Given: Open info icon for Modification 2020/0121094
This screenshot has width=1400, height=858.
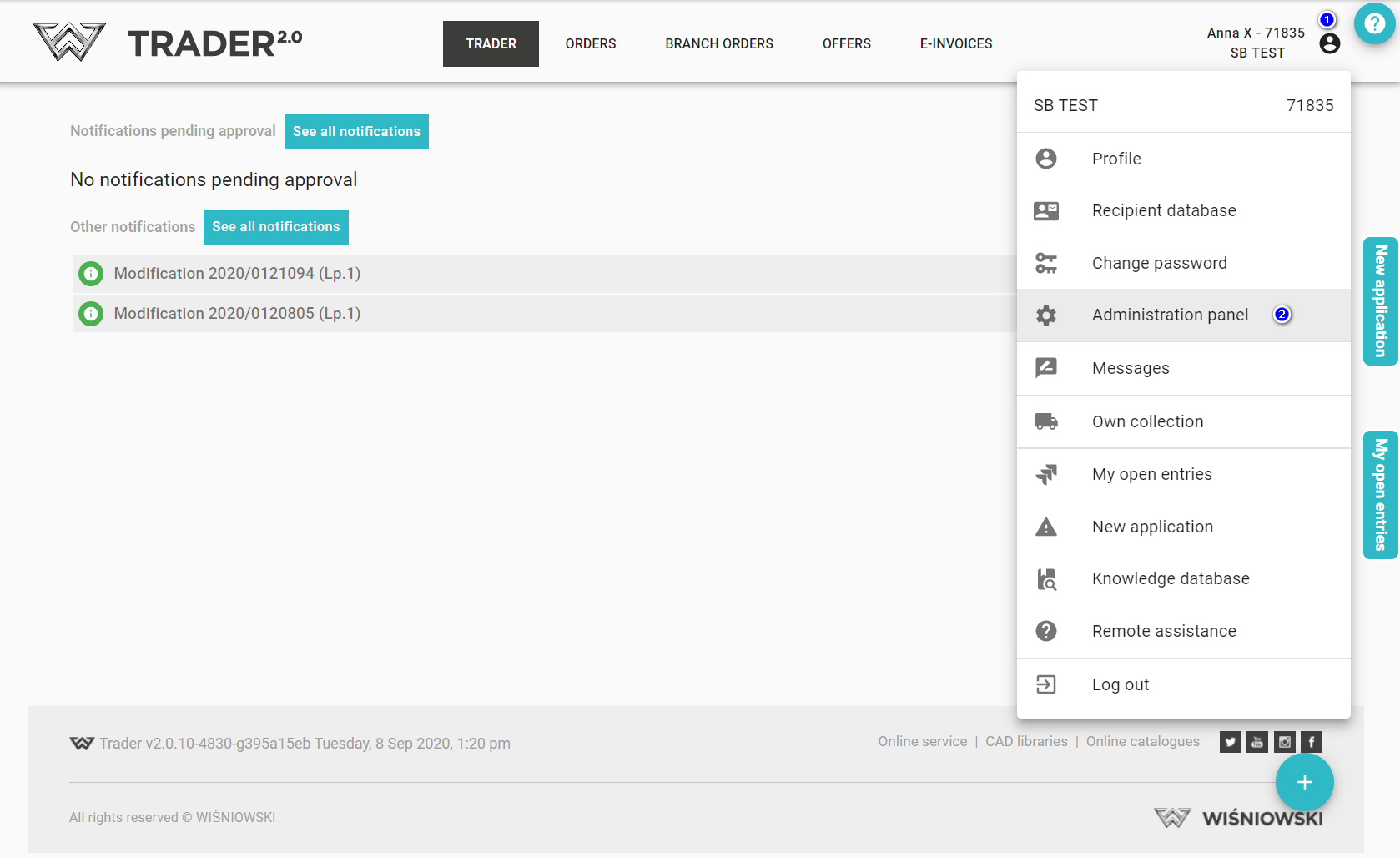Looking at the screenshot, I should click(x=91, y=274).
